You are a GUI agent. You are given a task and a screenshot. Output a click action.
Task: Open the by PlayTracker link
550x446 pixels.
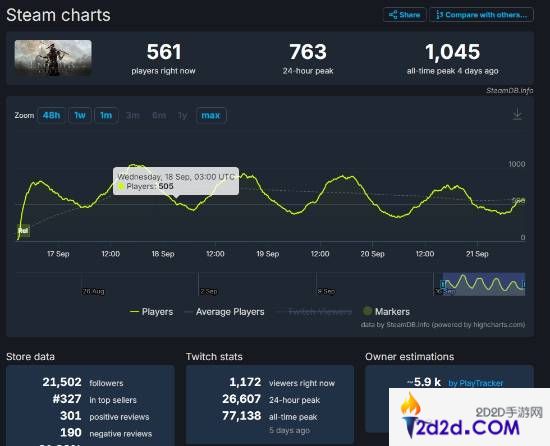point(476,383)
